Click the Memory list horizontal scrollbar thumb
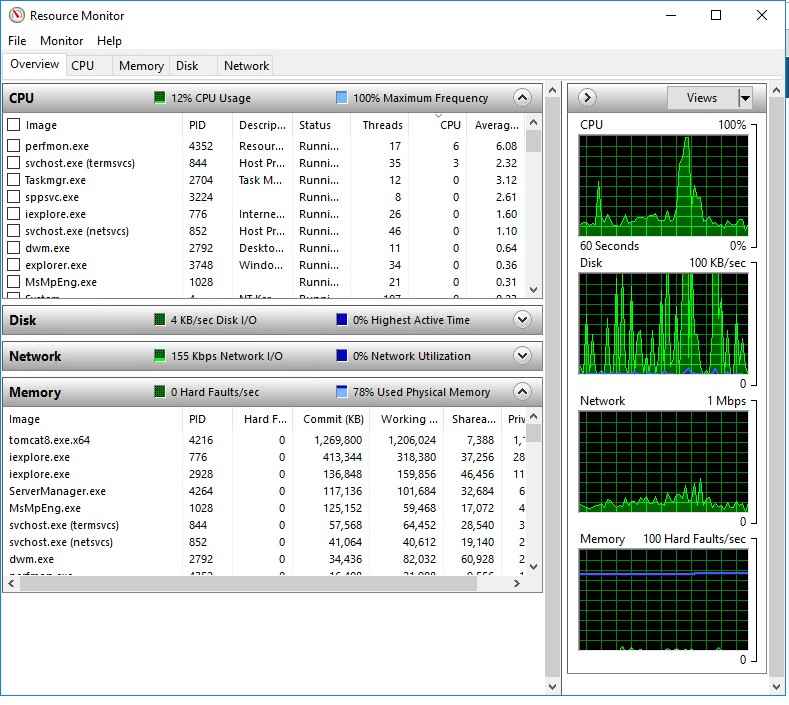 point(248,583)
